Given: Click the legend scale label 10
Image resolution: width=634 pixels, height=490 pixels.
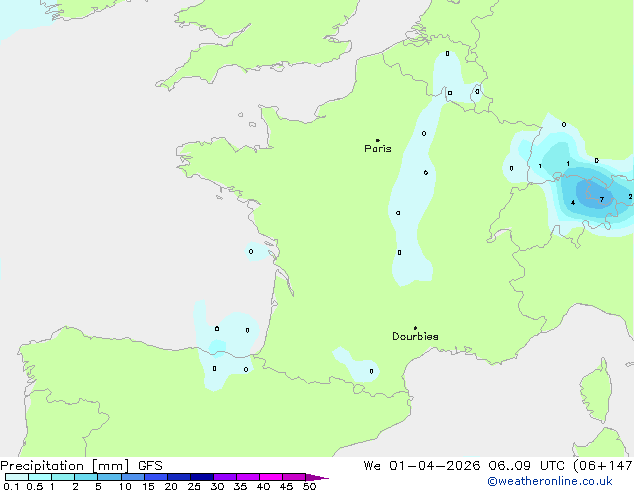Looking at the screenshot, I should pyautogui.click(x=125, y=486).
